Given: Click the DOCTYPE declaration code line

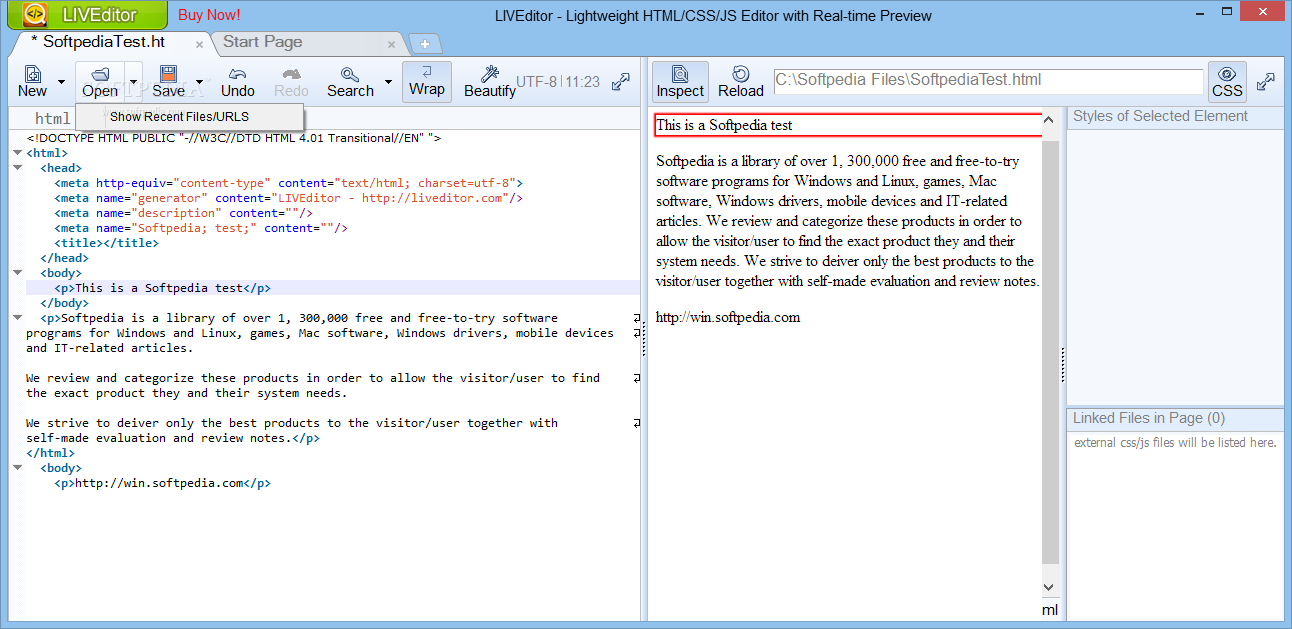Looking at the screenshot, I should (x=234, y=138).
